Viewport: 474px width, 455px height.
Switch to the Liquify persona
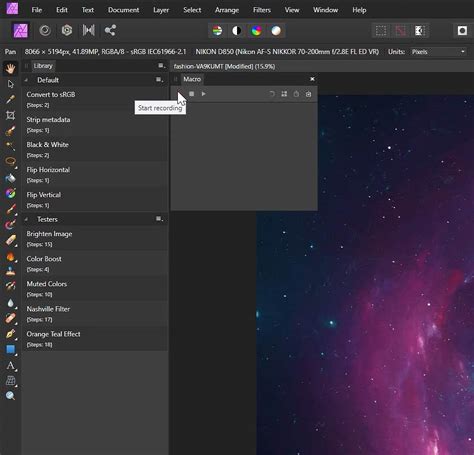(45, 31)
